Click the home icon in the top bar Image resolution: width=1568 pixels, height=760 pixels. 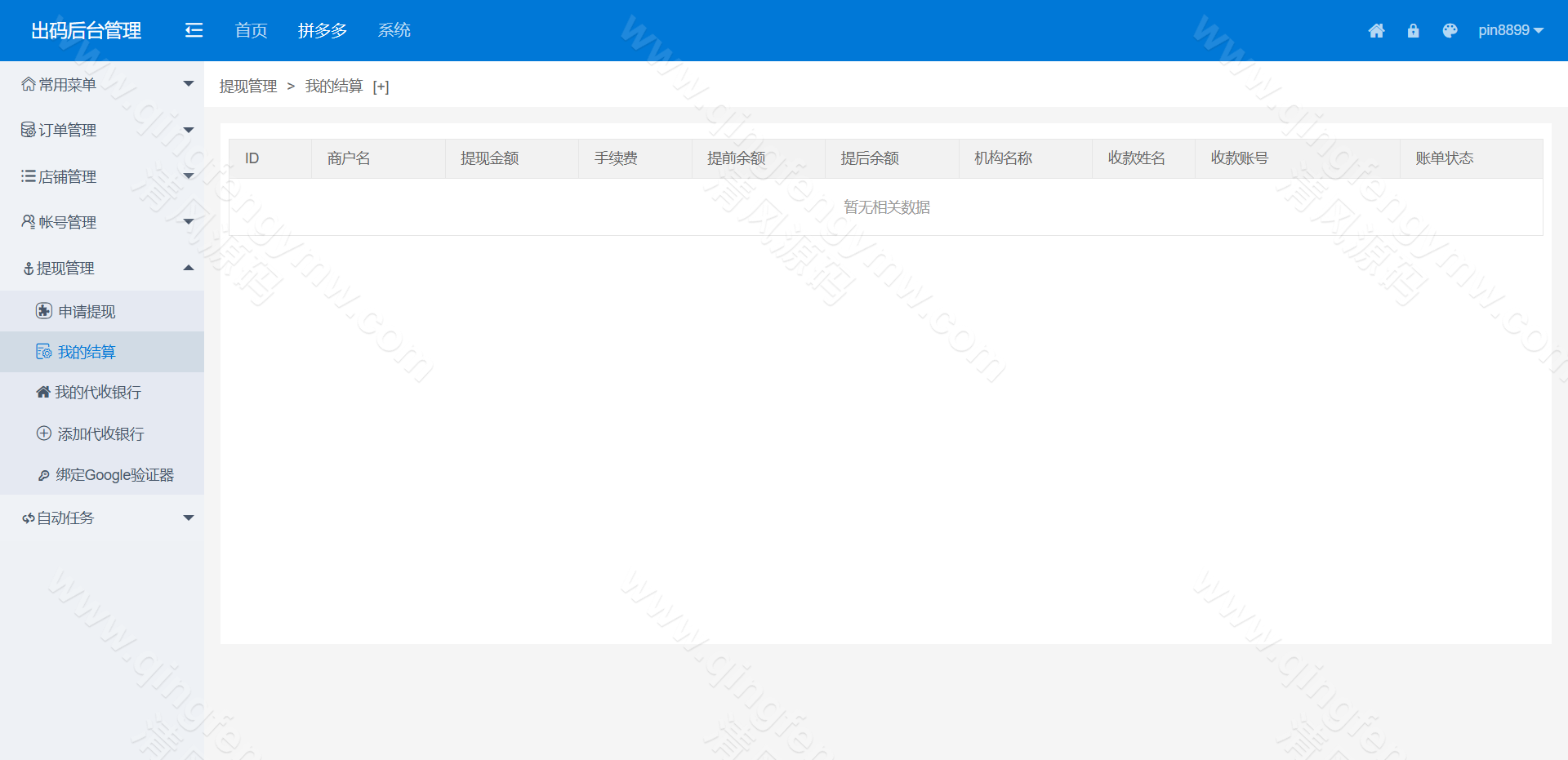(1377, 30)
